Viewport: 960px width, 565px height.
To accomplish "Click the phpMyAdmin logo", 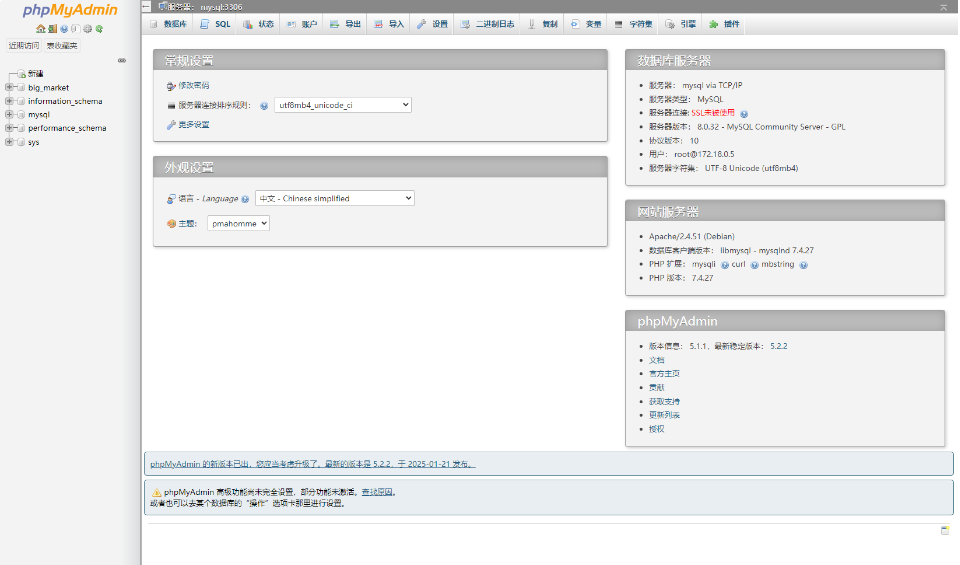I will [70, 10].
